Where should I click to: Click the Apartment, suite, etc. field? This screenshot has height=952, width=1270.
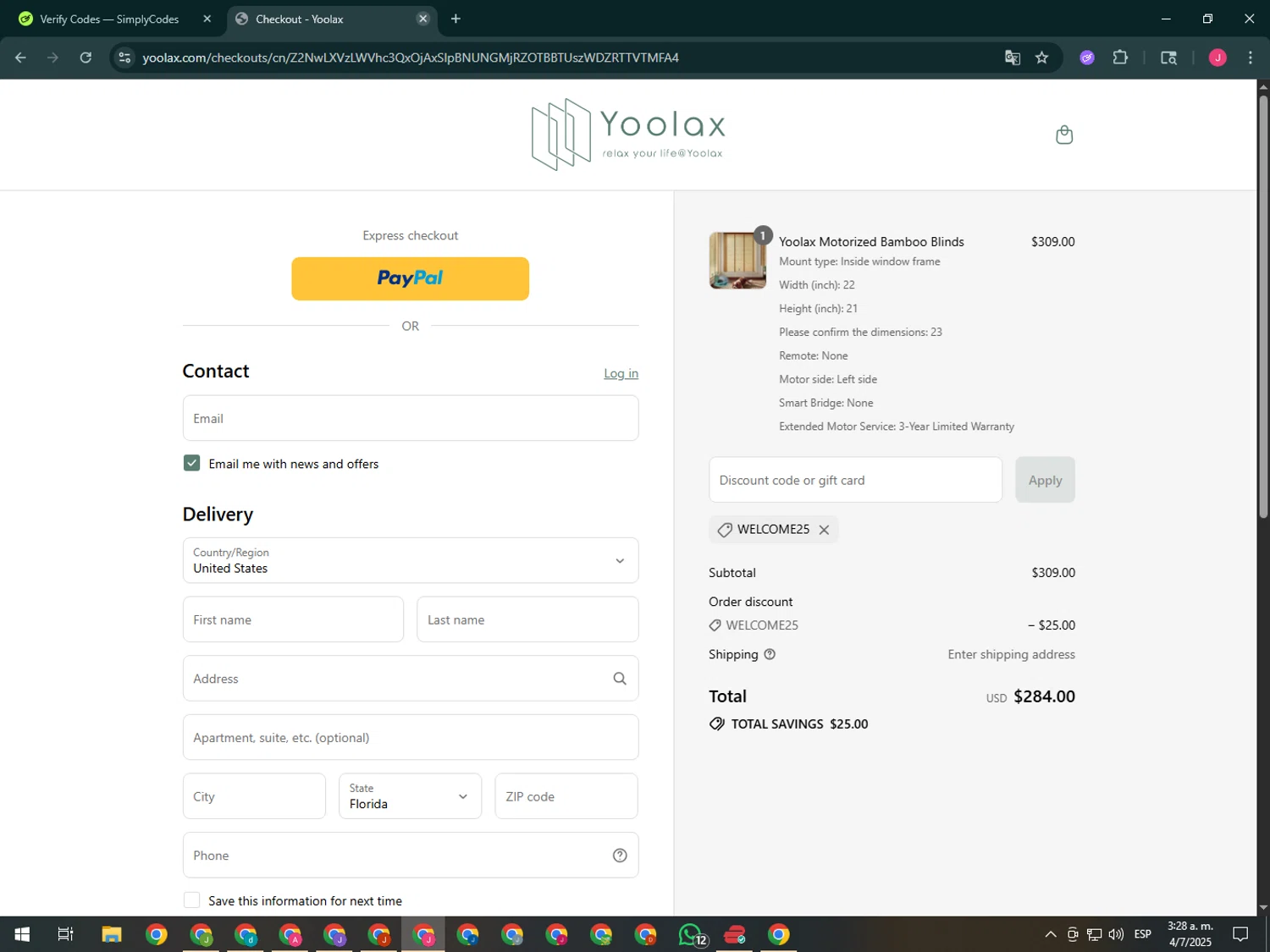coord(411,737)
